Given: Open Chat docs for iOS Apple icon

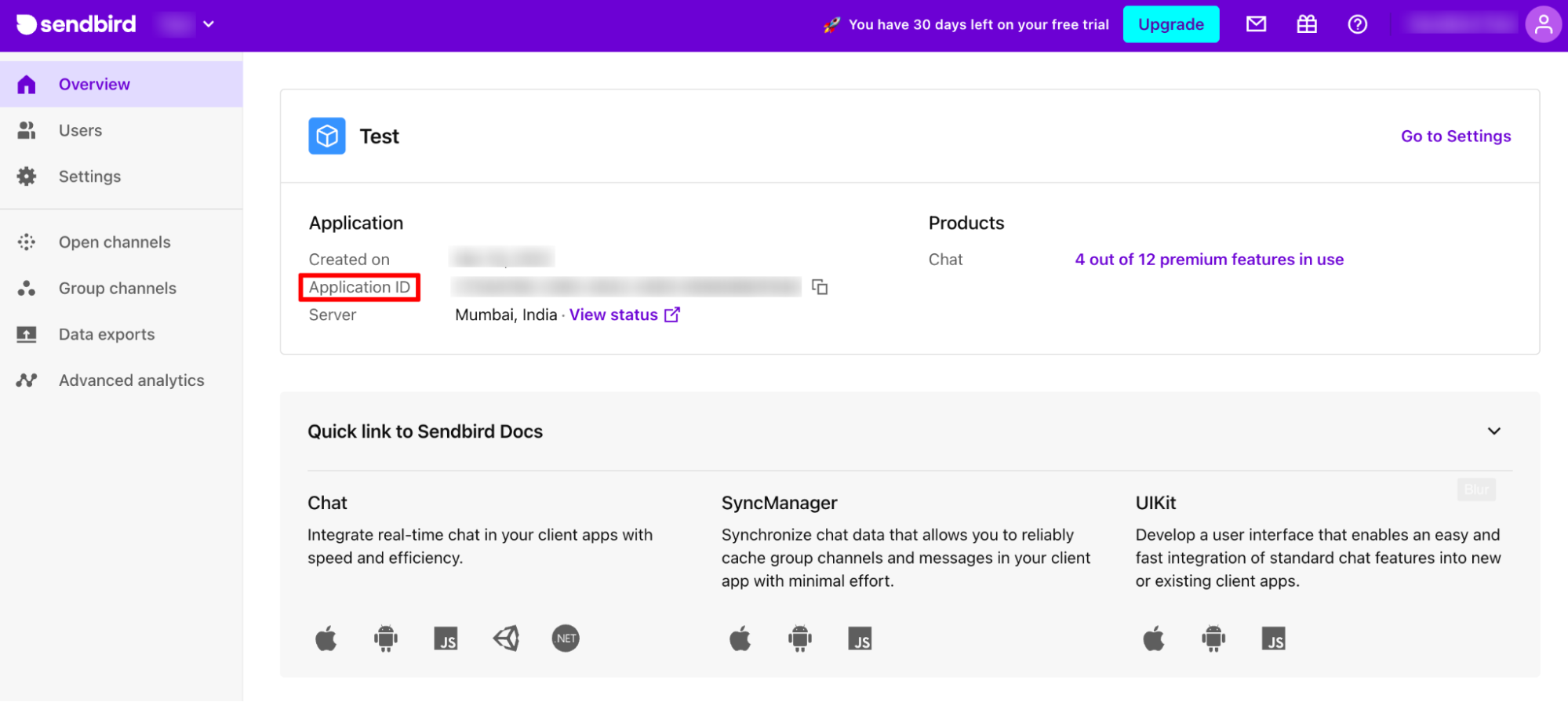Looking at the screenshot, I should click(x=326, y=638).
